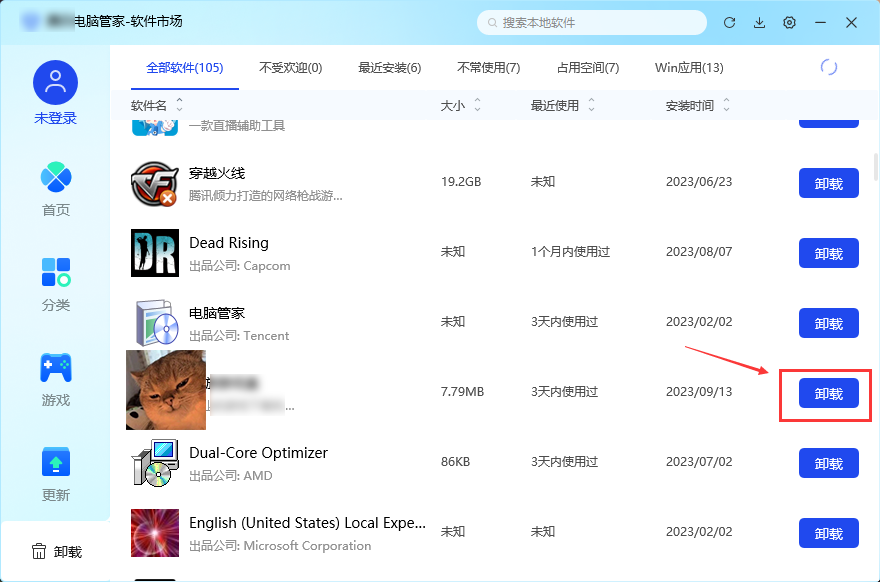Image resolution: width=880 pixels, height=582 pixels.
Task: Click the 2023/07/02 install date
Action: pos(699,462)
